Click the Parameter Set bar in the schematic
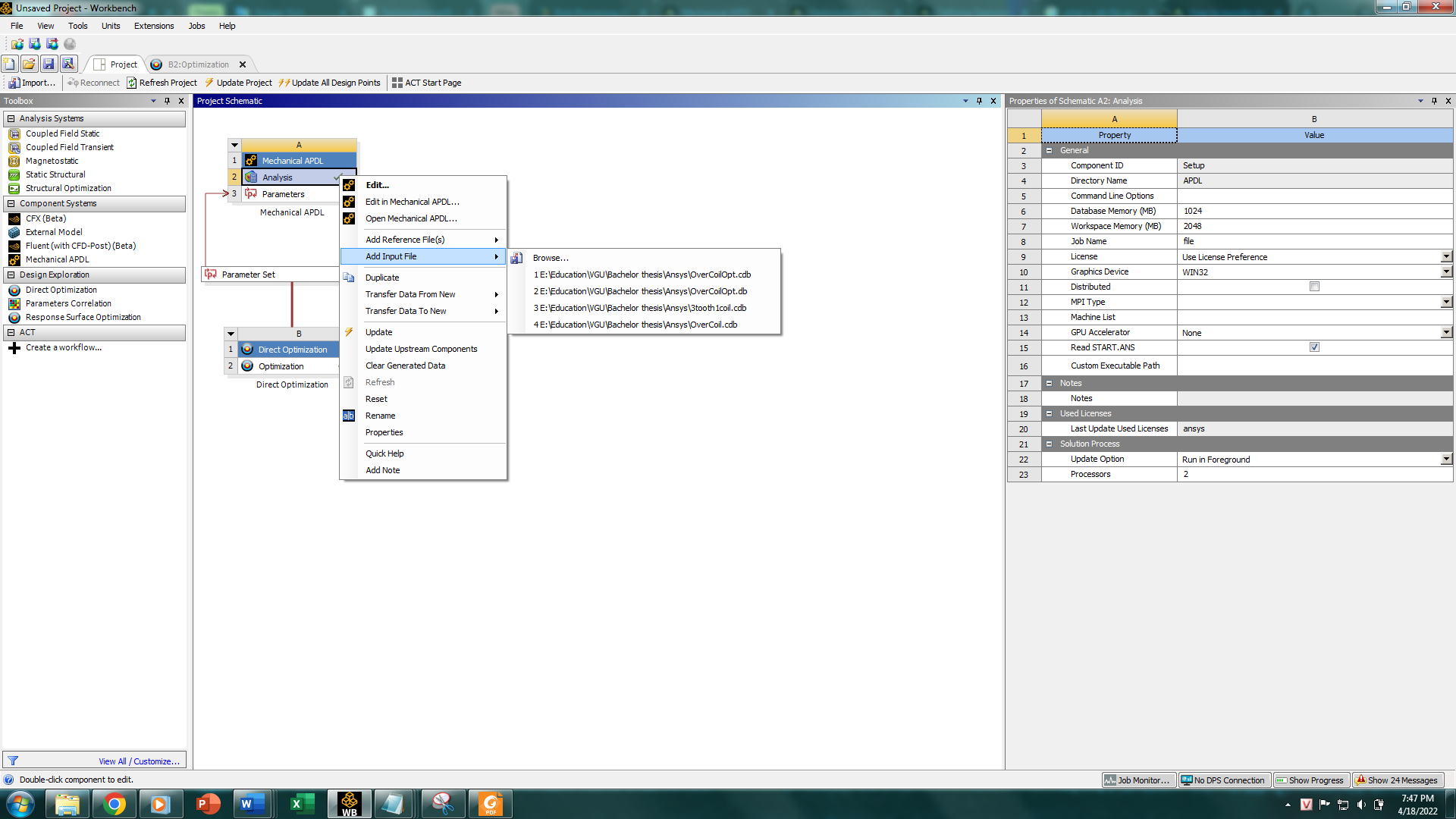Screen dimensions: 1456x819 [x=270, y=275]
